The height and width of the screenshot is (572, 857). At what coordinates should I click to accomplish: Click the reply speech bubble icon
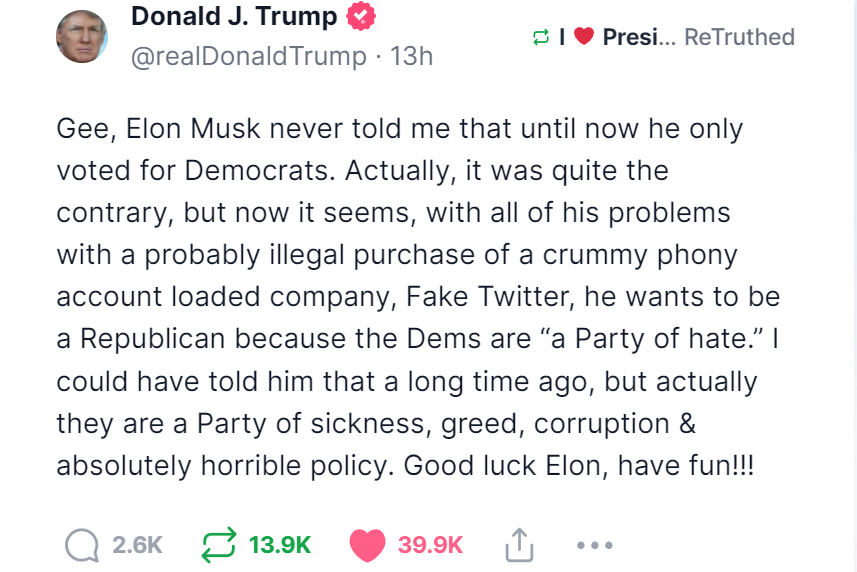[81, 545]
